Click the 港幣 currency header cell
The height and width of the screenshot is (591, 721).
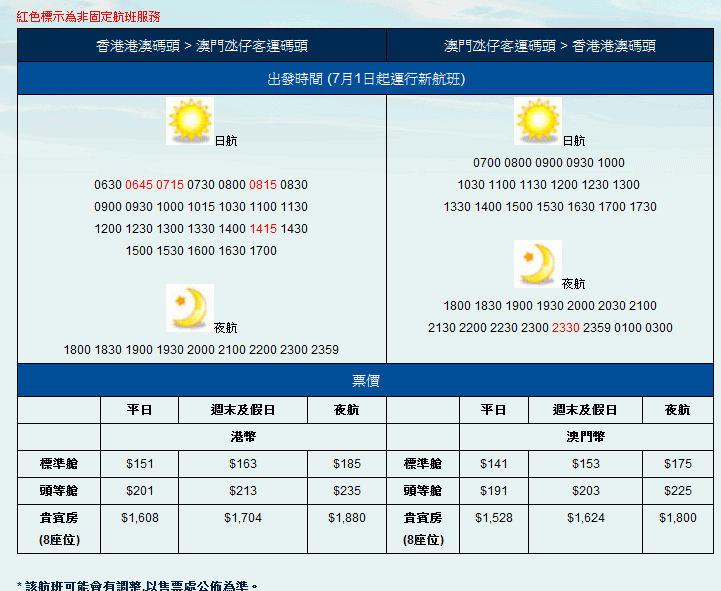pyautogui.click(x=243, y=437)
